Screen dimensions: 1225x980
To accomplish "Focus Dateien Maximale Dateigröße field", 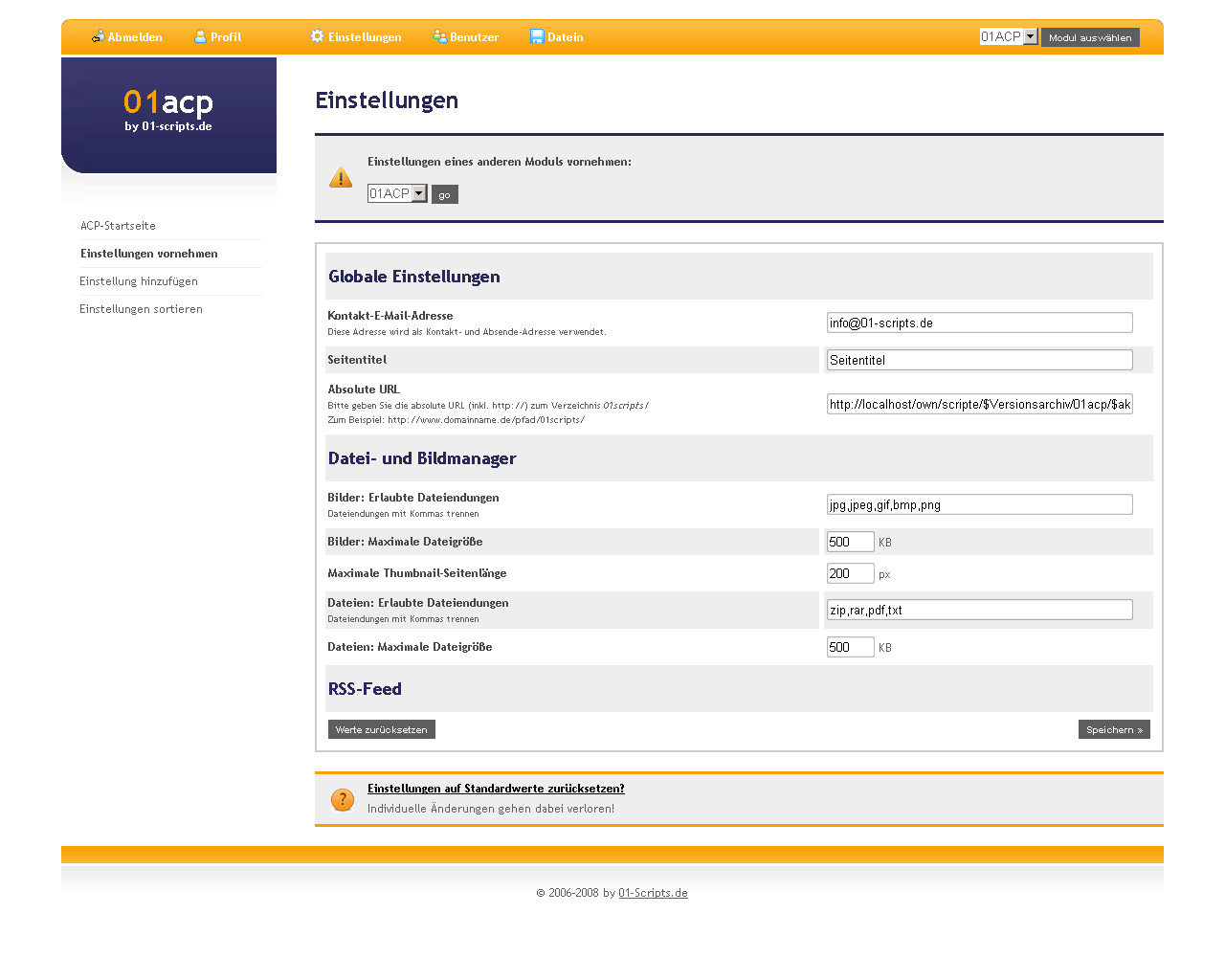I will [851, 647].
